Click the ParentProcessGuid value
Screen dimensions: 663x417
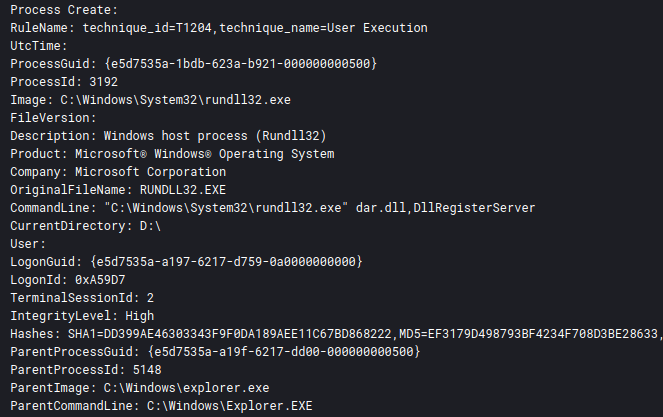pyautogui.click(x=284, y=352)
